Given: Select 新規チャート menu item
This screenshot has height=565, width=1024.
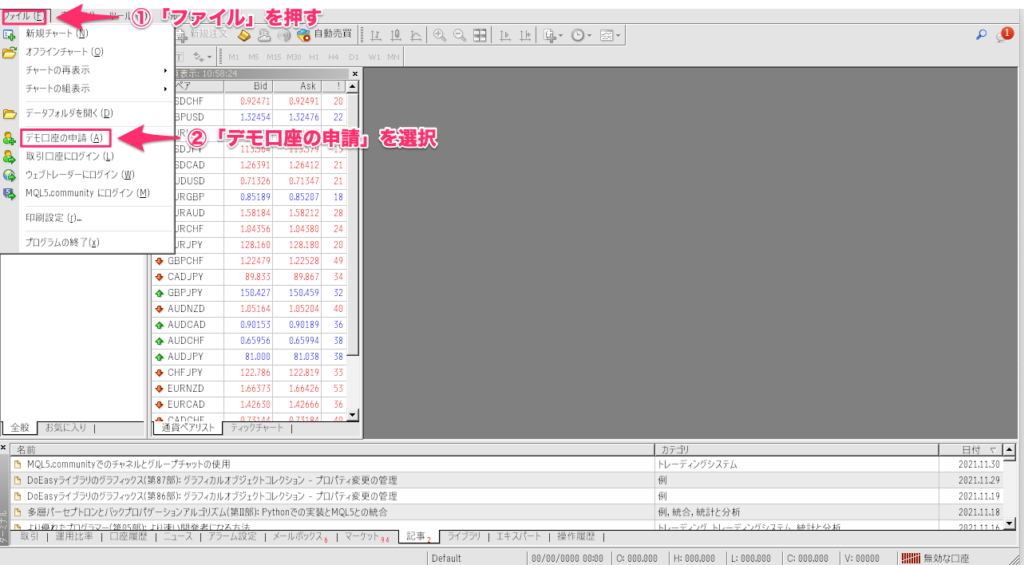Looking at the screenshot, I should click(56, 33).
